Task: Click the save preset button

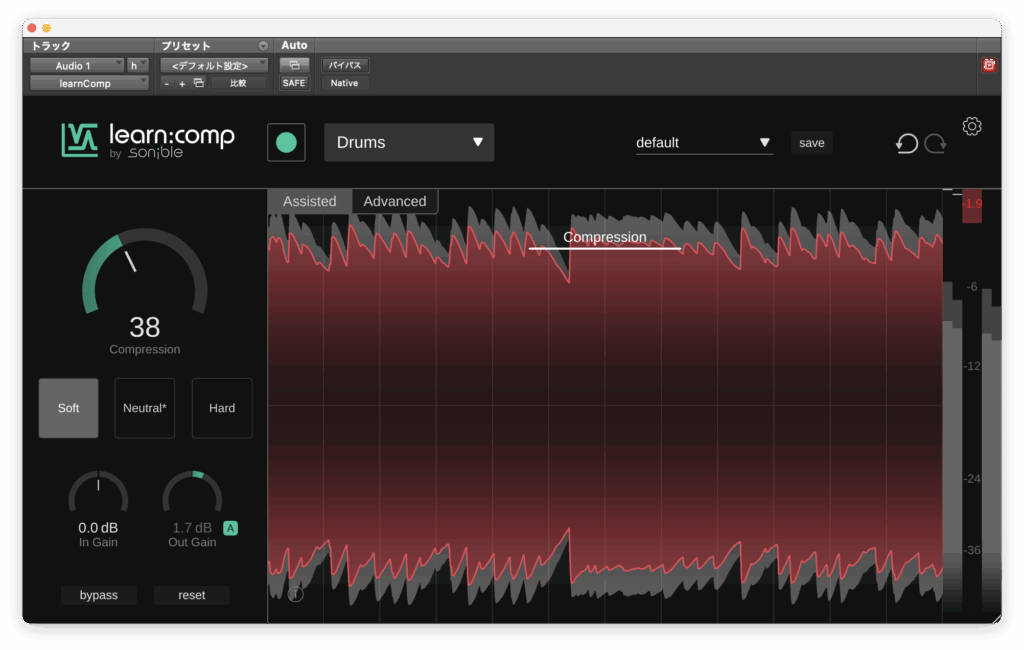Action: point(812,142)
